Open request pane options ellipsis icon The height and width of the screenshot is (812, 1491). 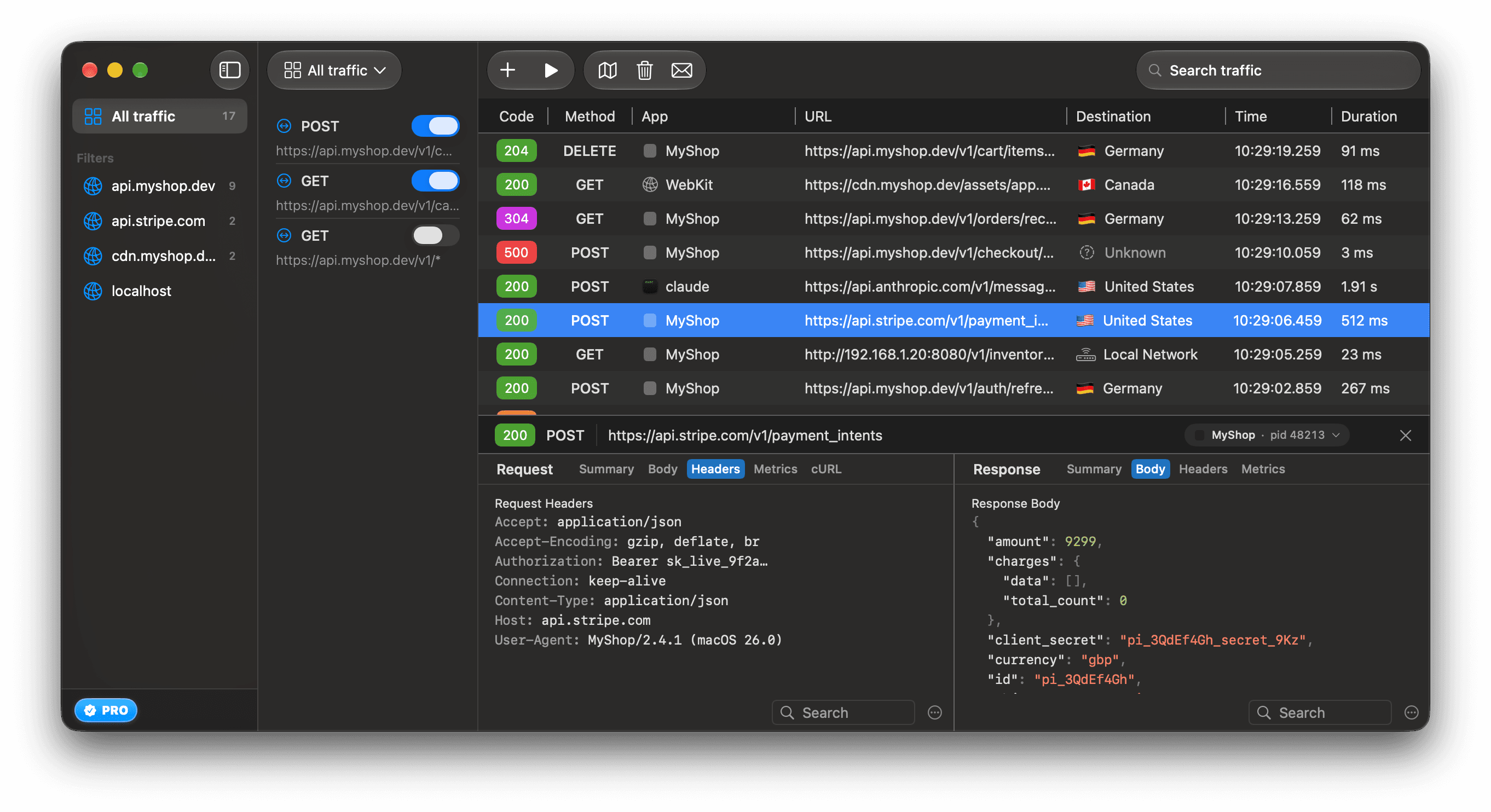coord(935,712)
